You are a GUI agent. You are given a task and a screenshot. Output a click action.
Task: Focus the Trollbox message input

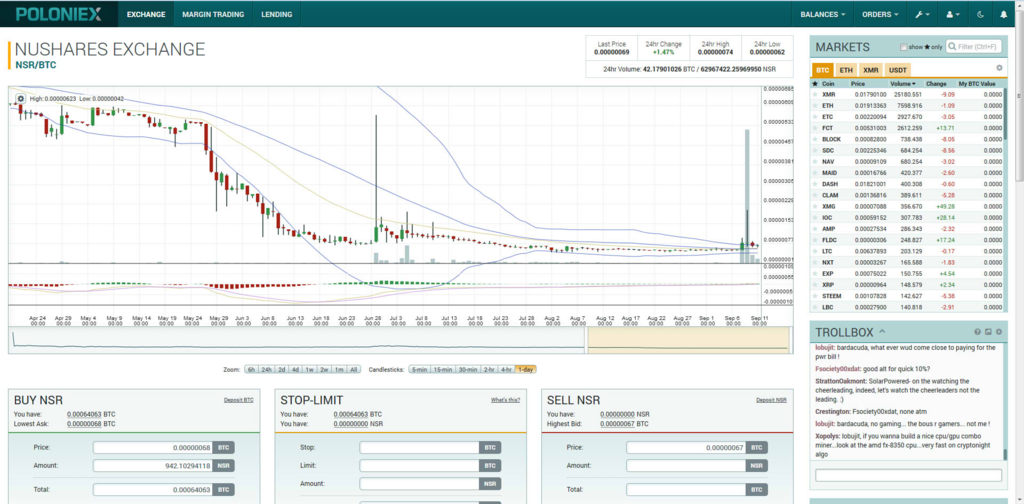pyautogui.click(x=908, y=475)
